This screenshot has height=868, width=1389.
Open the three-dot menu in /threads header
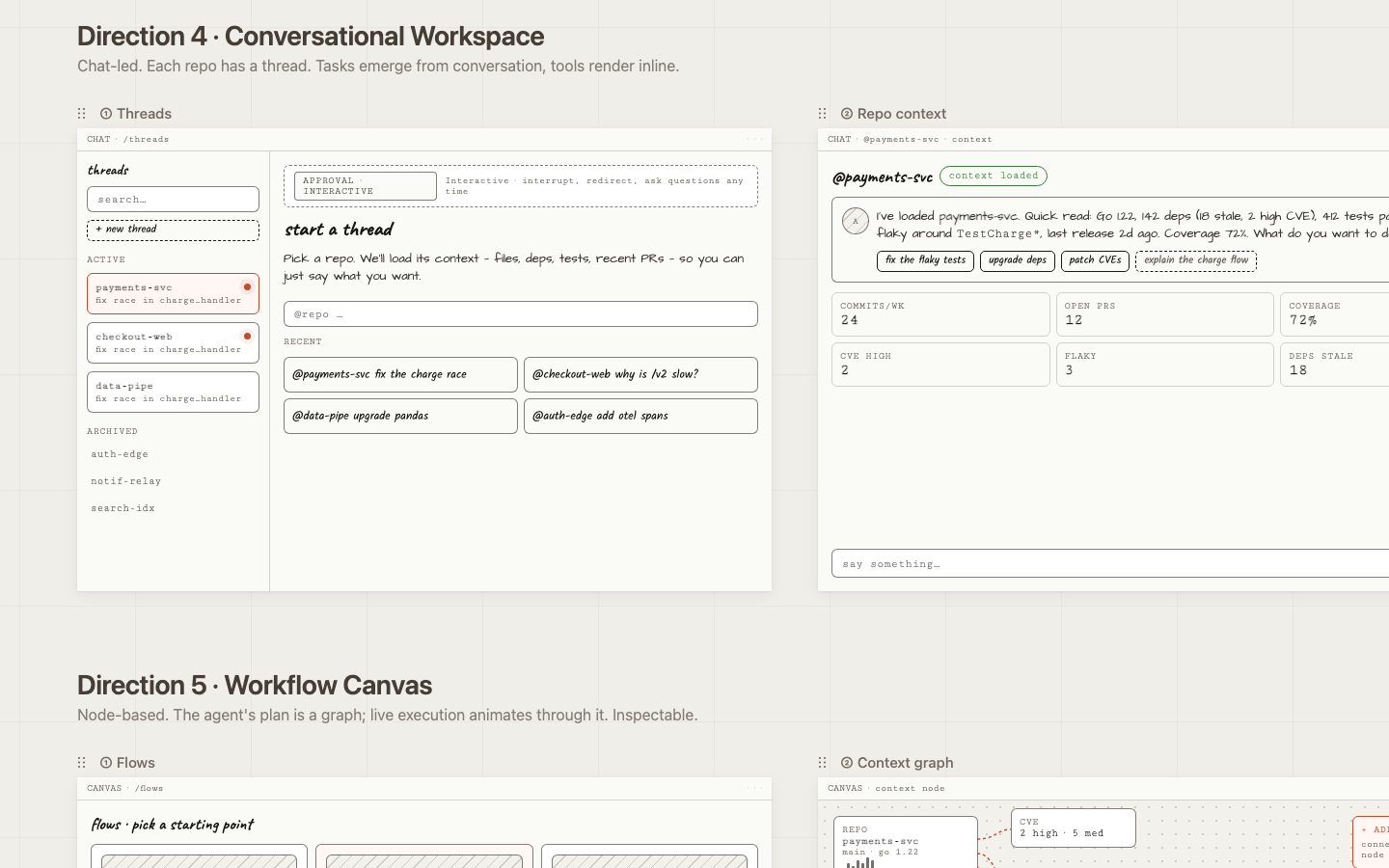(x=754, y=139)
